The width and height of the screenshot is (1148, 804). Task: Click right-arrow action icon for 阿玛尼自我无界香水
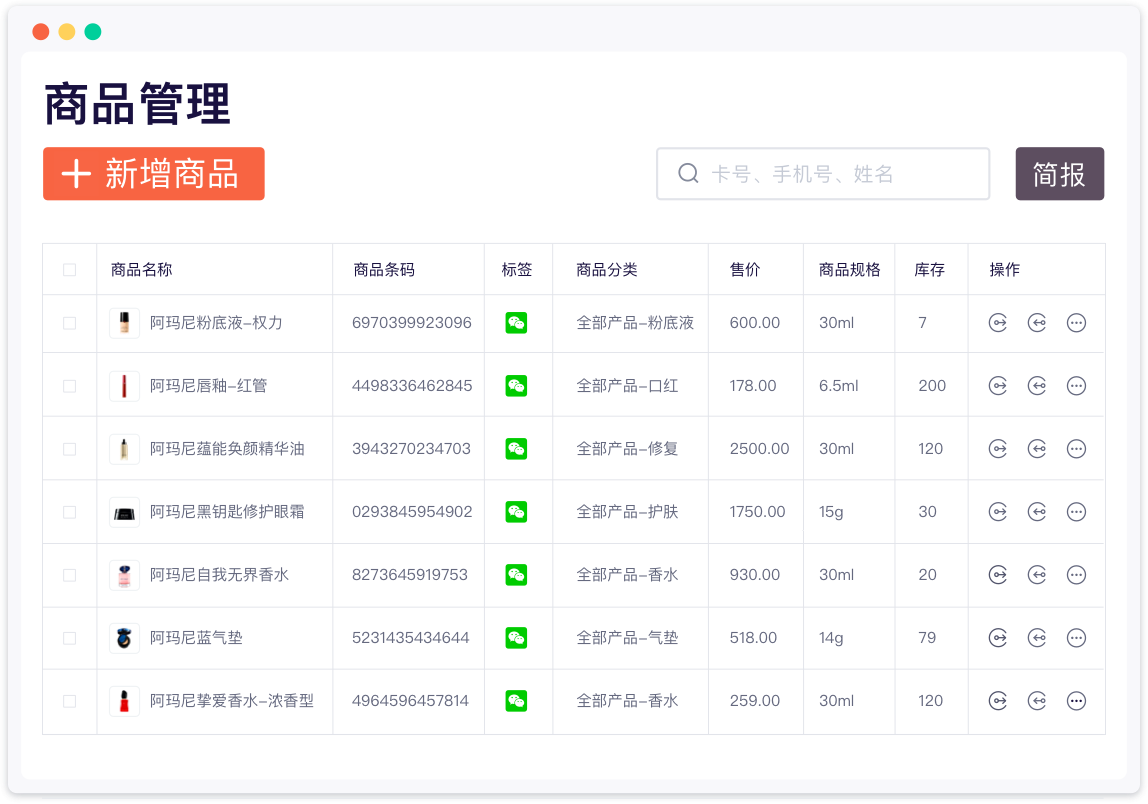(997, 575)
